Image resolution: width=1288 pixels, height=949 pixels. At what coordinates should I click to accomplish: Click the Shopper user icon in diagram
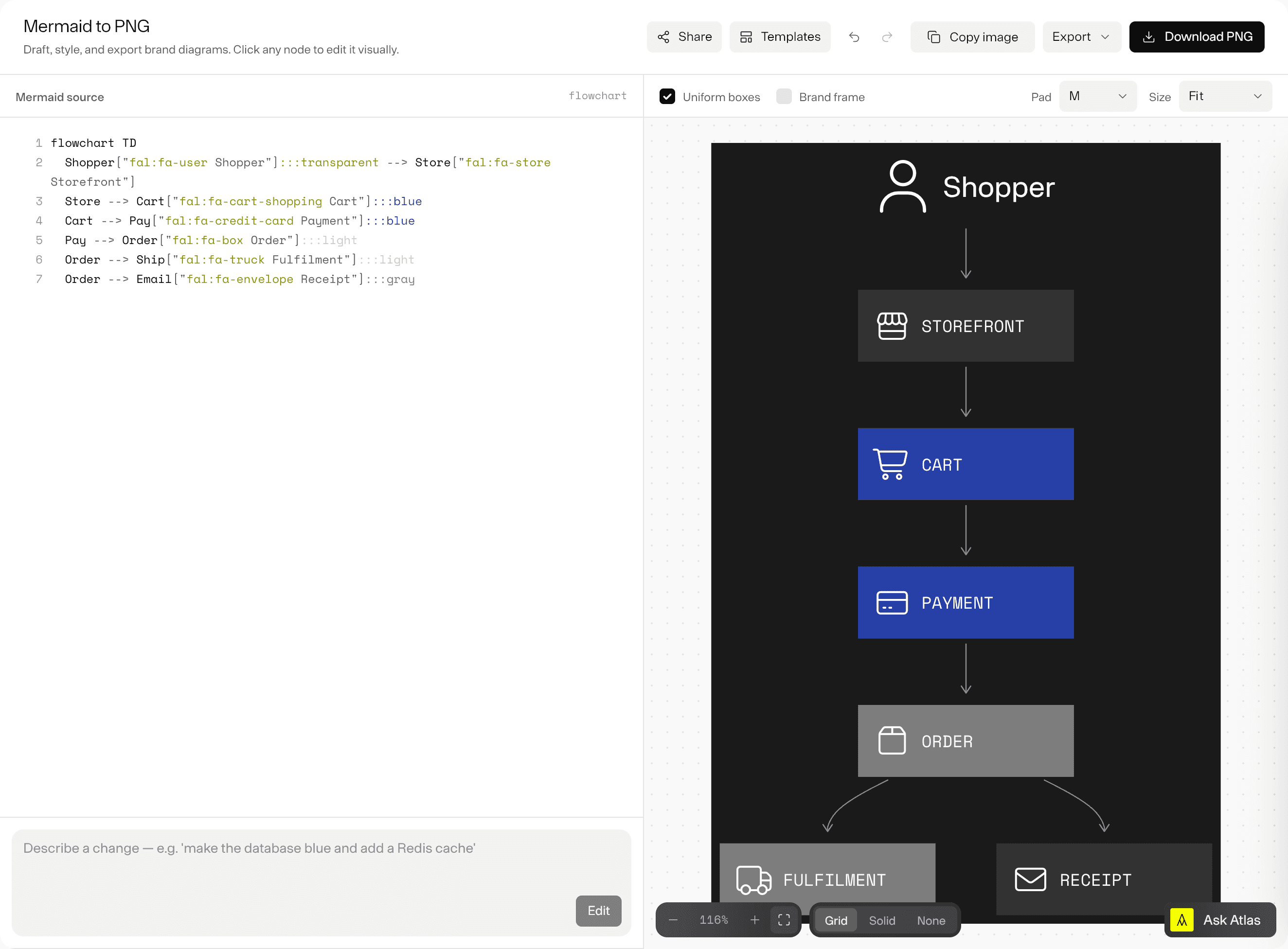(903, 187)
